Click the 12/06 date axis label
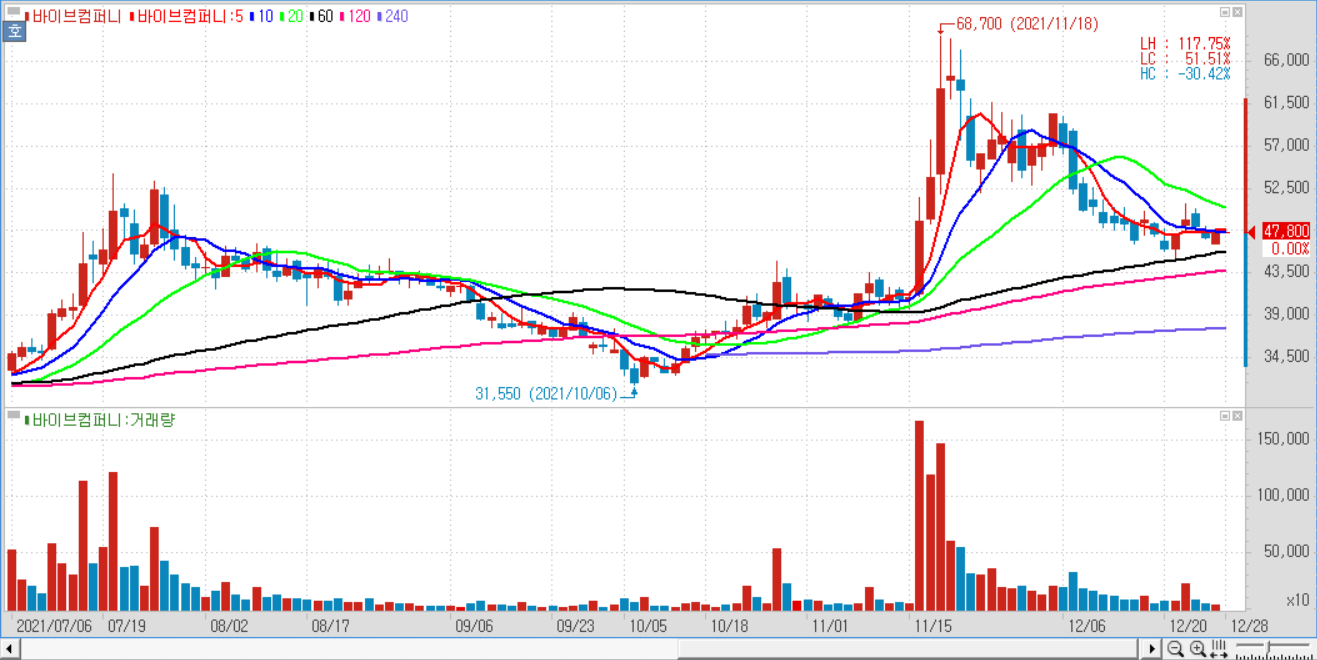Viewport: 1317px width, 660px height. (1086, 625)
